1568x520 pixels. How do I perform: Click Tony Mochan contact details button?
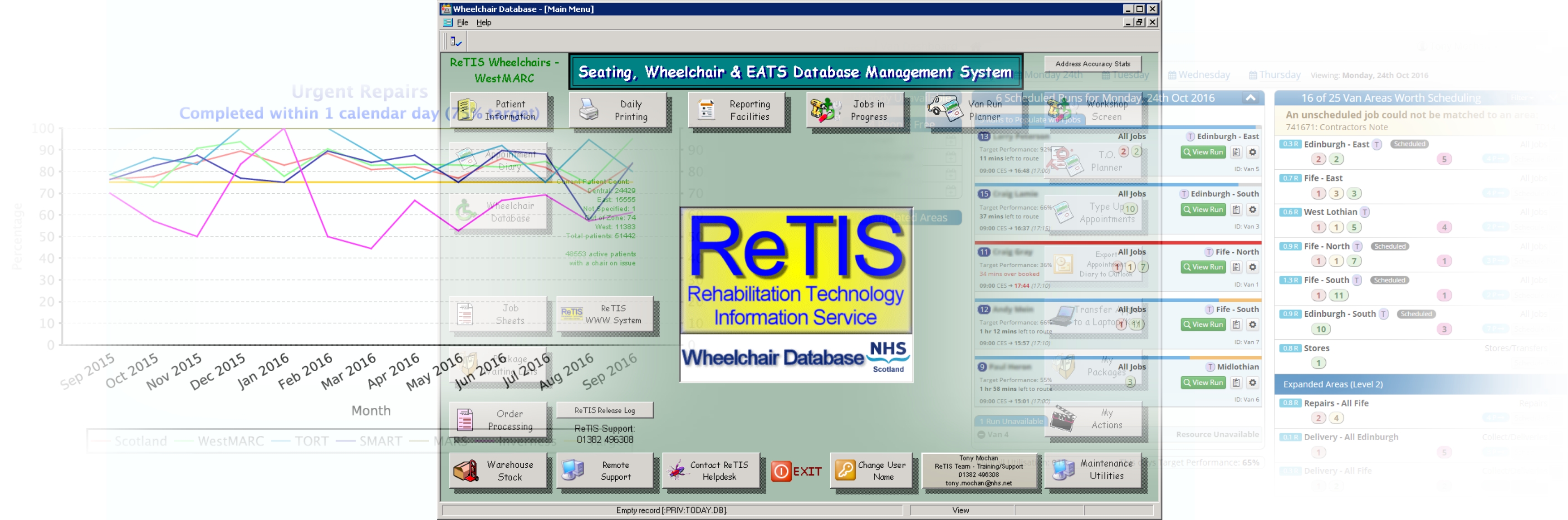click(x=979, y=471)
